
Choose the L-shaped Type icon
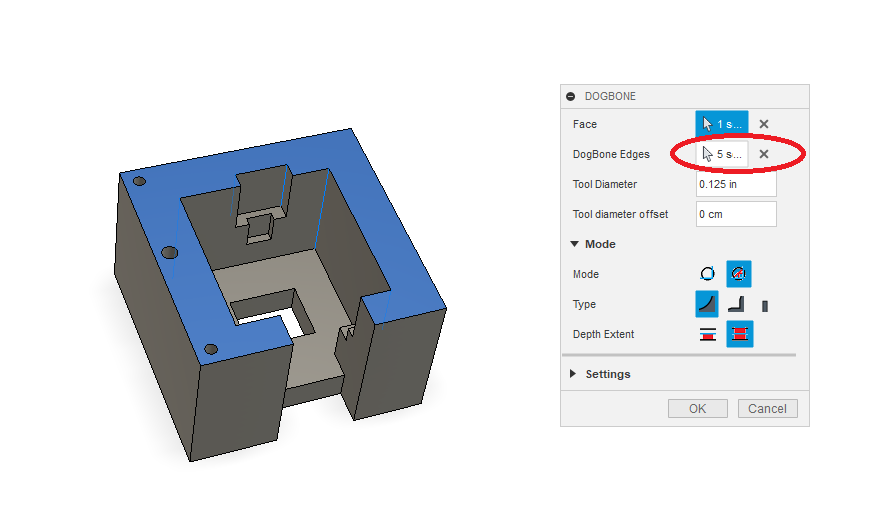737,304
